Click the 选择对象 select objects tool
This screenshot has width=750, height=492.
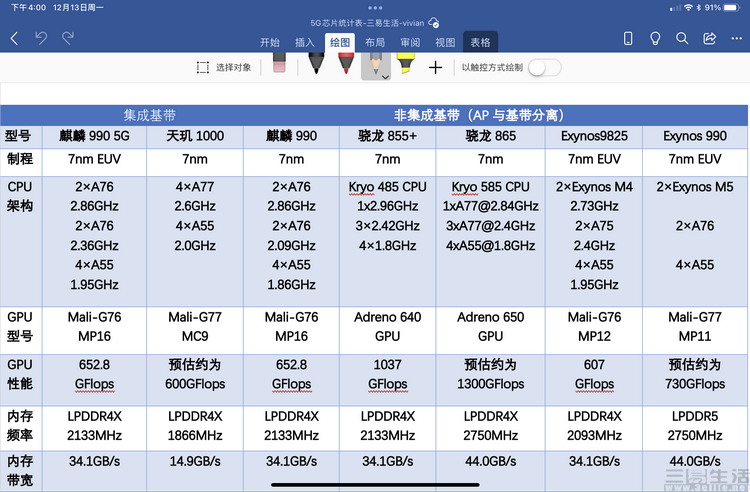coord(224,67)
